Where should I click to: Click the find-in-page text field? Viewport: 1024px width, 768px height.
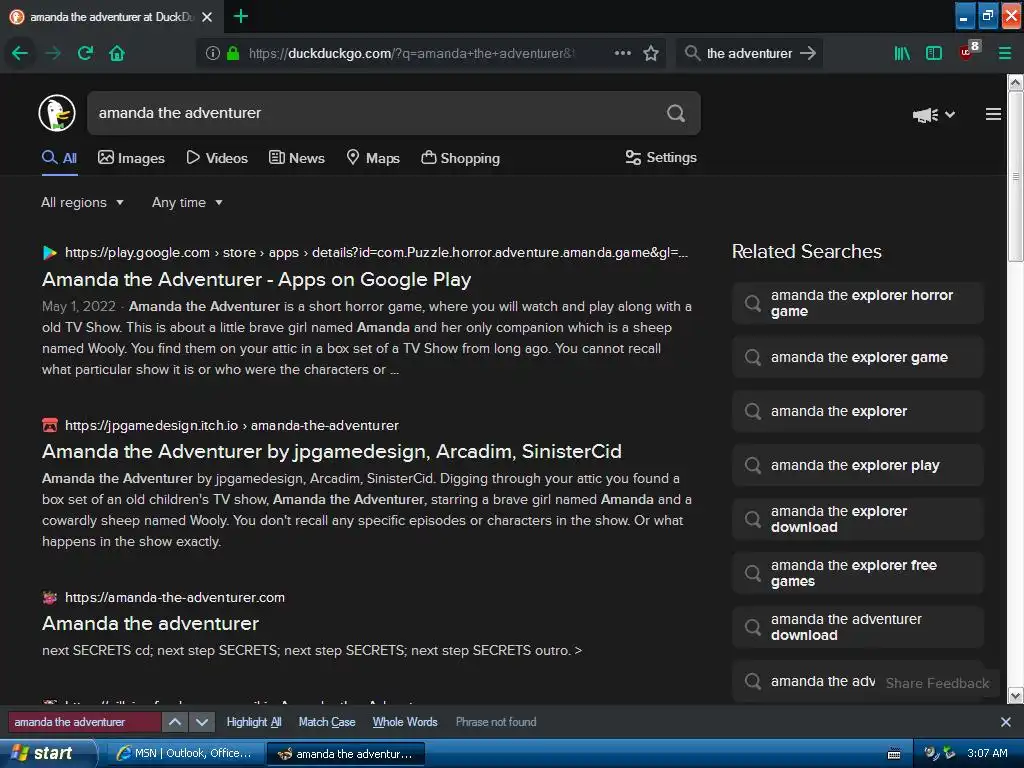(x=84, y=722)
